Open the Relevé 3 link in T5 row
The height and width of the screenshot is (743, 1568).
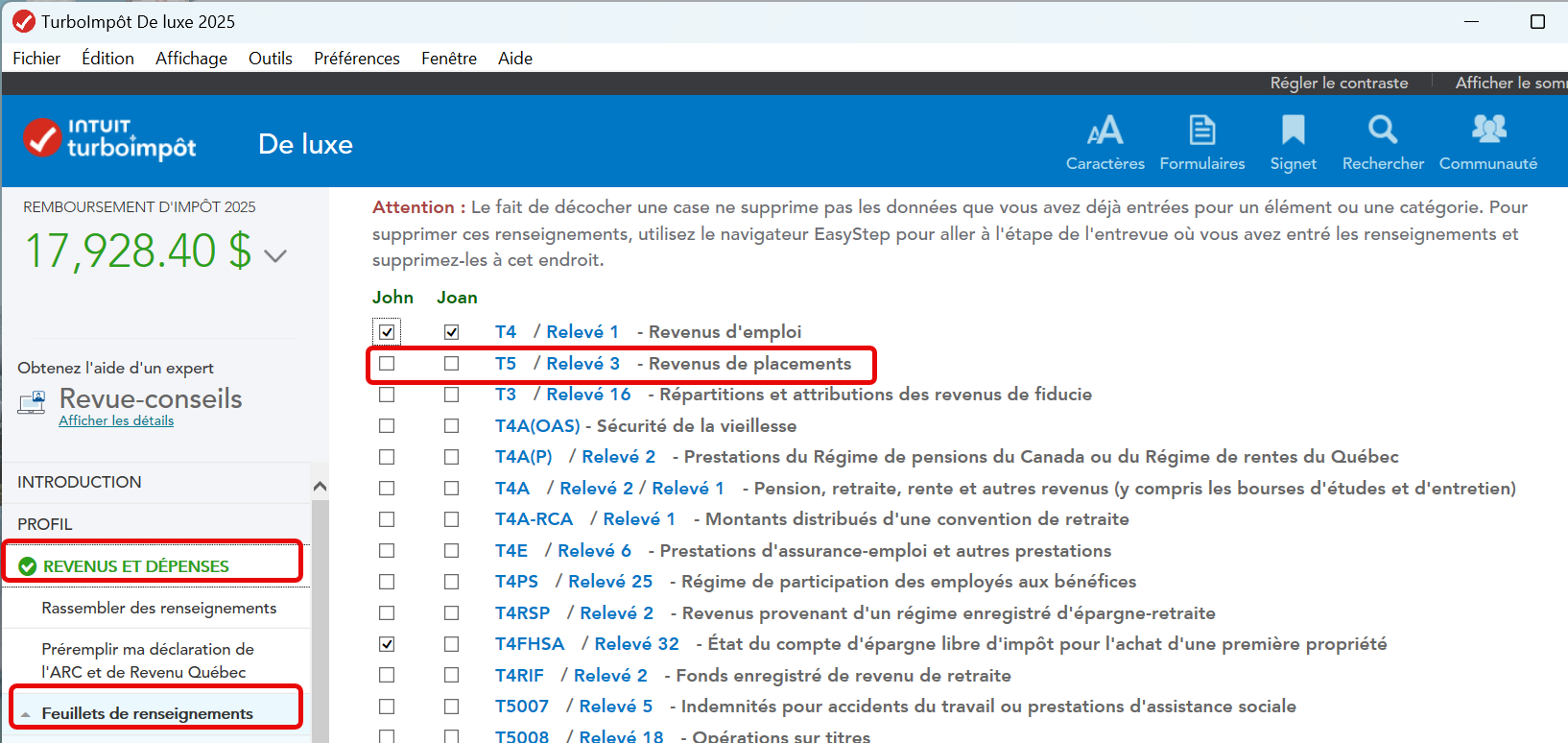pyautogui.click(x=583, y=364)
